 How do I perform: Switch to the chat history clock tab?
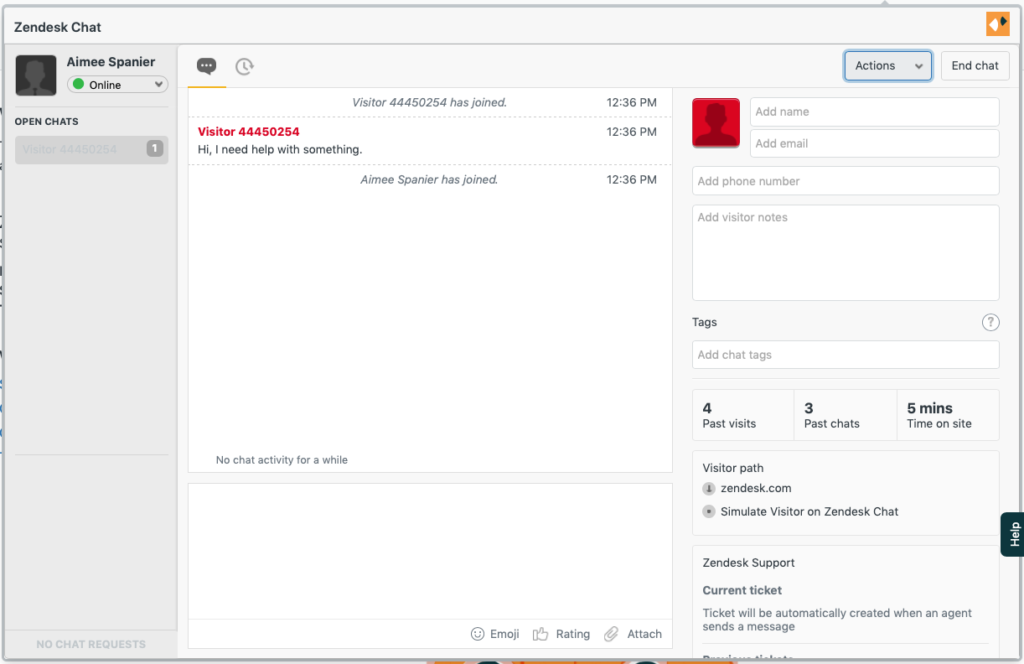(244, 66)
